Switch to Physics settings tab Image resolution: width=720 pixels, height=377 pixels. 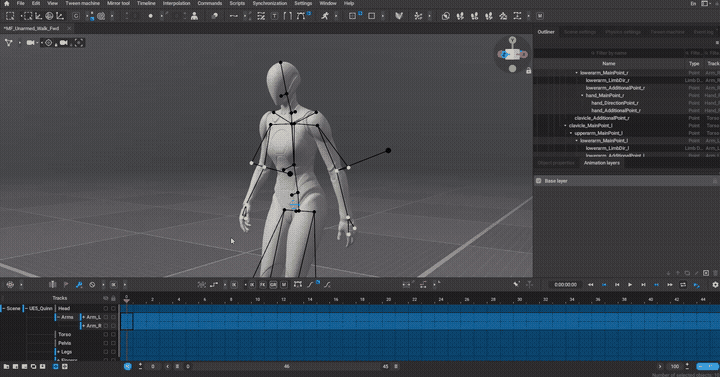623,32
